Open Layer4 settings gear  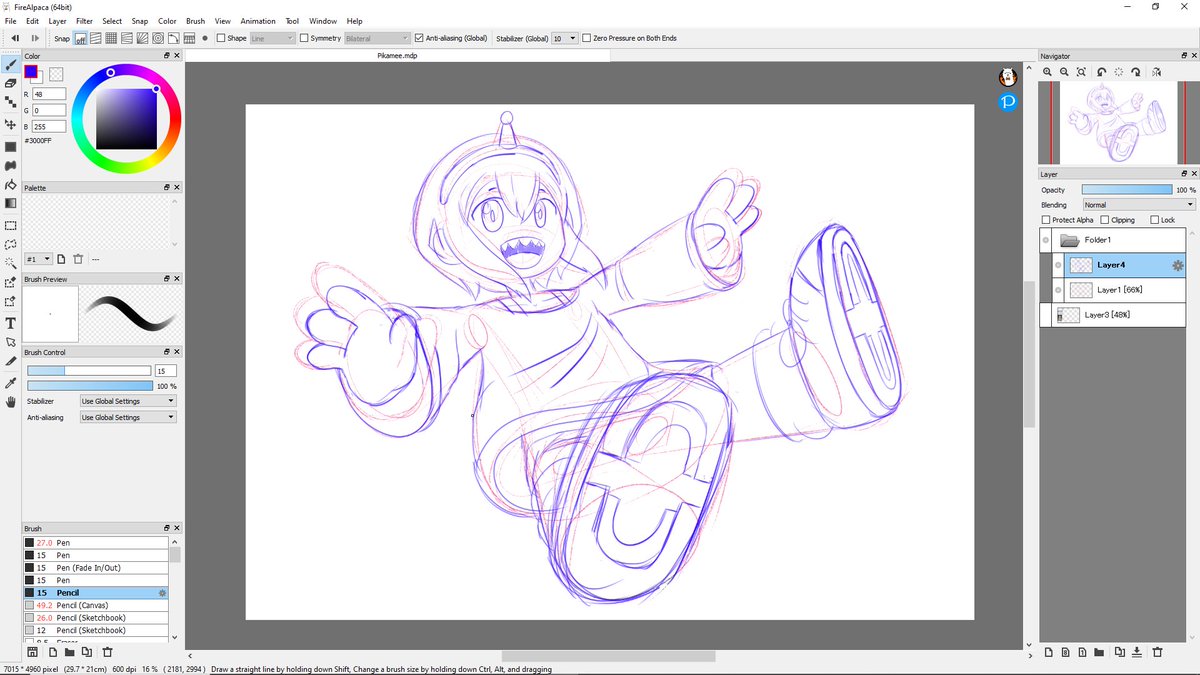pos(1177,265)
